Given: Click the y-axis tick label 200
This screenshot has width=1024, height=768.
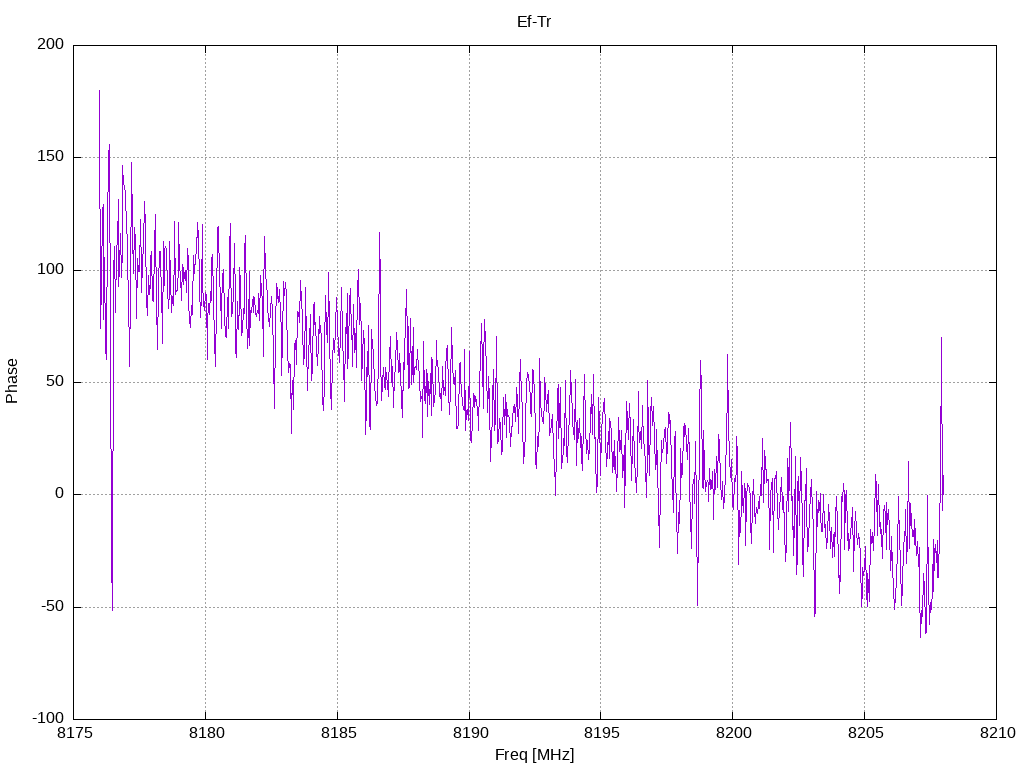Looking at the screenshot, I should 51,44.
